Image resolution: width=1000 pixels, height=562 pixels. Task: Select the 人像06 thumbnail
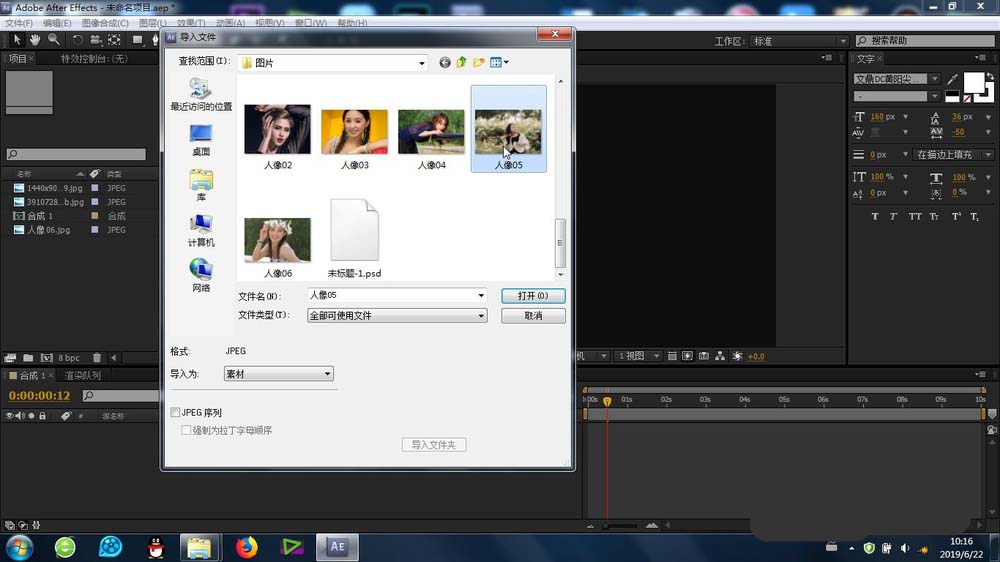click(x=277, y=247)
